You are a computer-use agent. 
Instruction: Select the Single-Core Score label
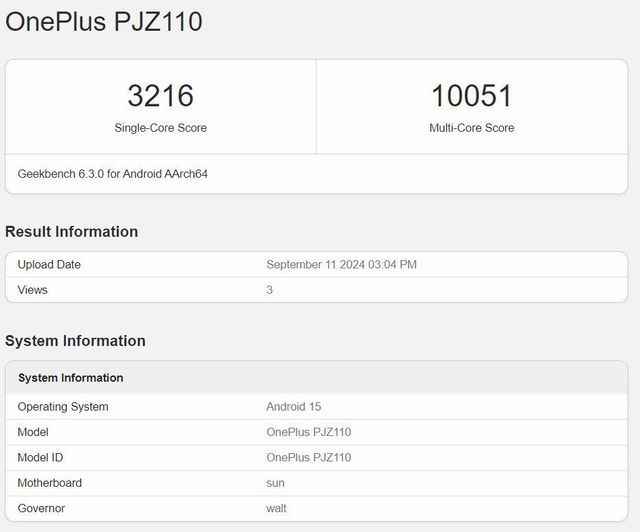(160, 128)
